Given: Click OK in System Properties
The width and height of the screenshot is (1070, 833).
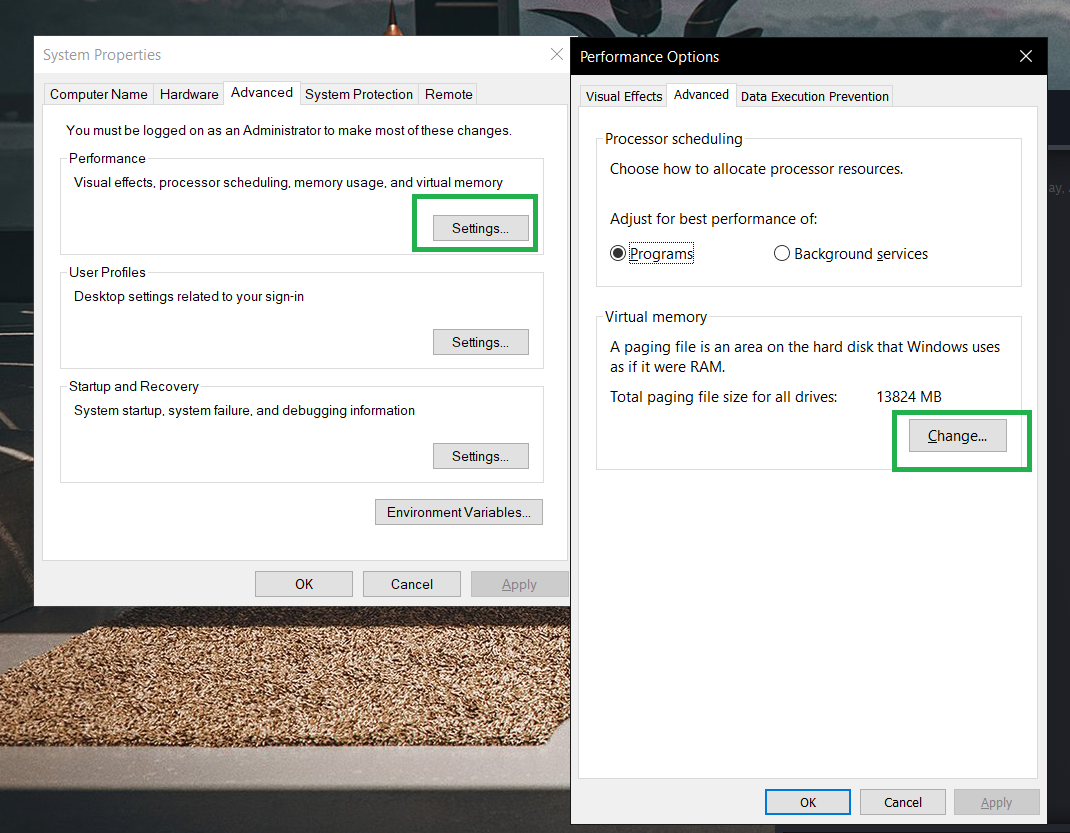Looking at the screenshot, I should pyautogui.click(x=303, y=583).
